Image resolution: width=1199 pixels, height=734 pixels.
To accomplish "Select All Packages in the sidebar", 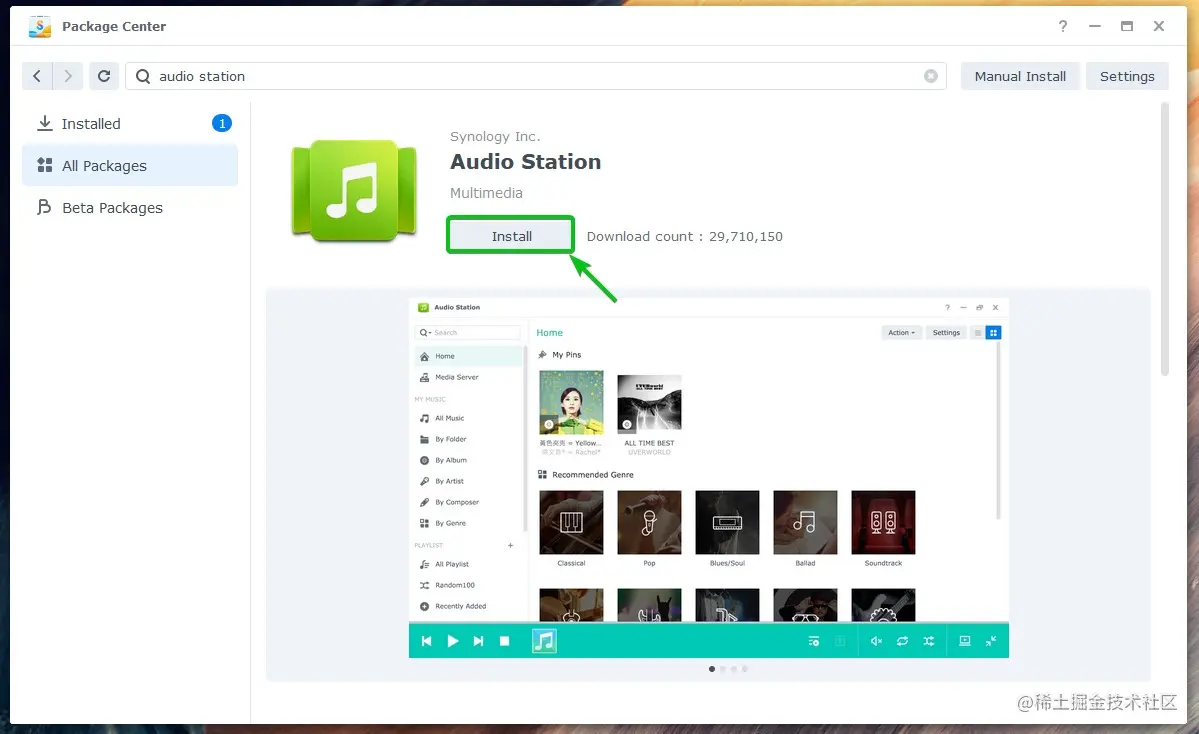I will coord(130,166).
